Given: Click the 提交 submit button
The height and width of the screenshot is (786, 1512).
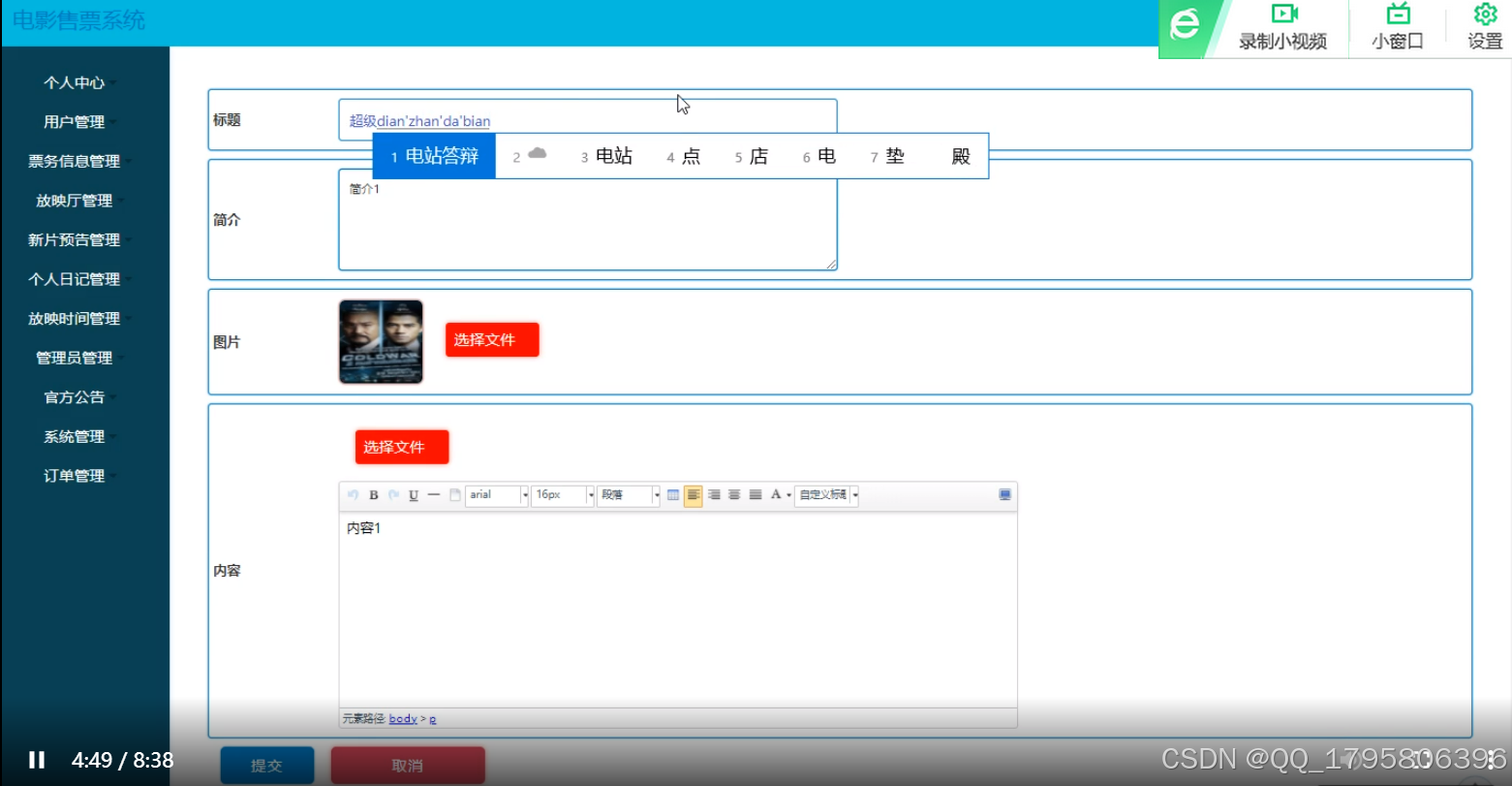Looking at the screenshot, I should [x=267, y=765].
